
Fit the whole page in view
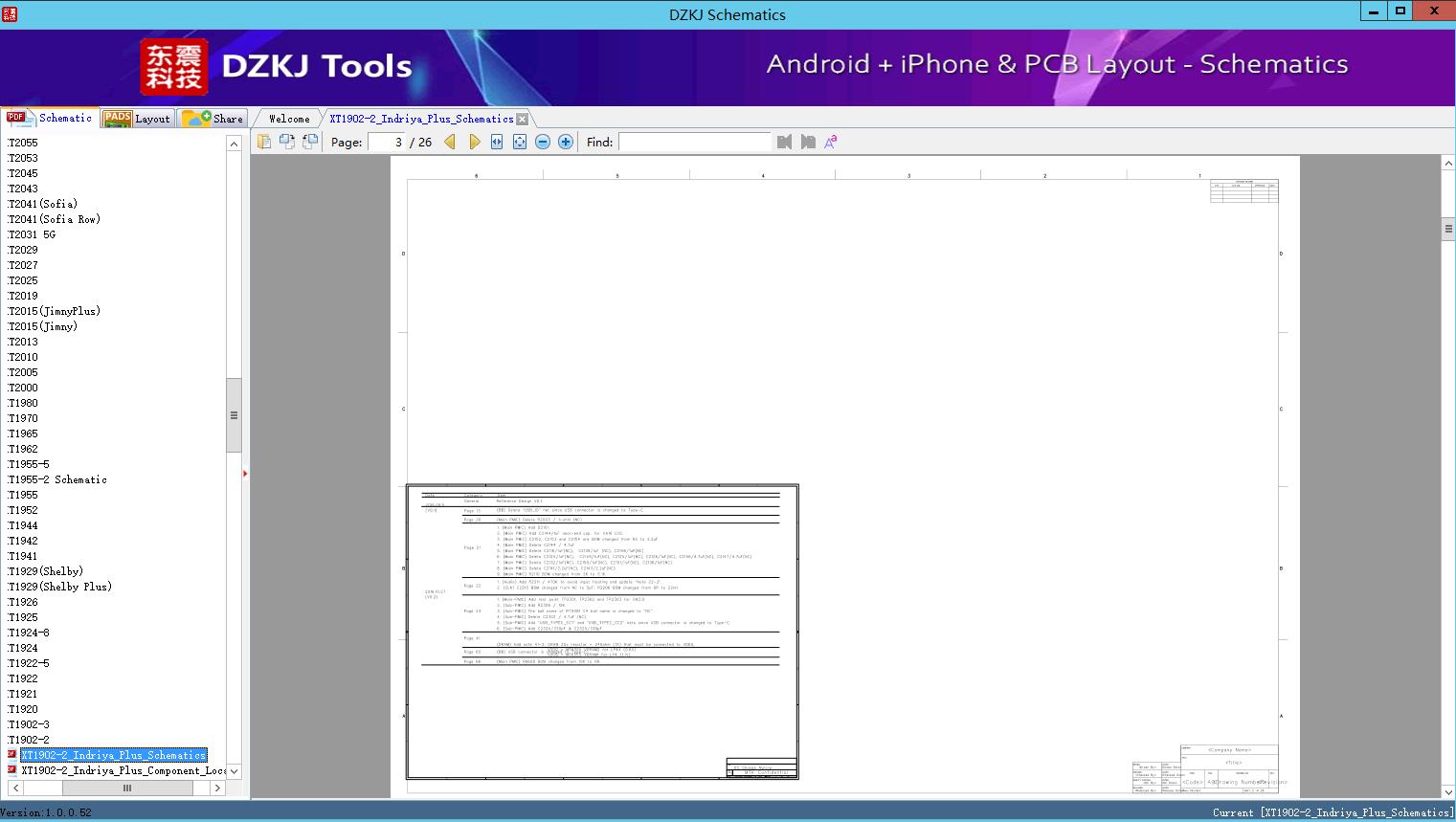(x=520, y=142)
